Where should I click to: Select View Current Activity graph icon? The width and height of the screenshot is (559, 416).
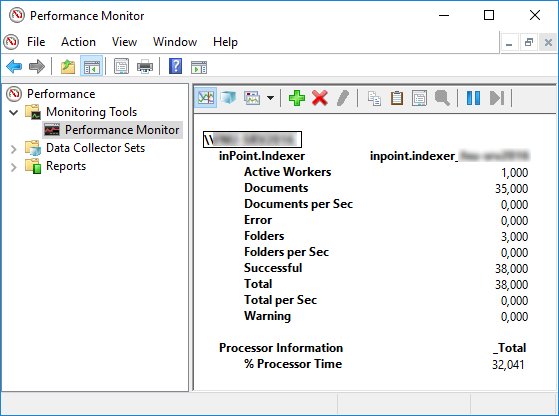click(206, 98)
